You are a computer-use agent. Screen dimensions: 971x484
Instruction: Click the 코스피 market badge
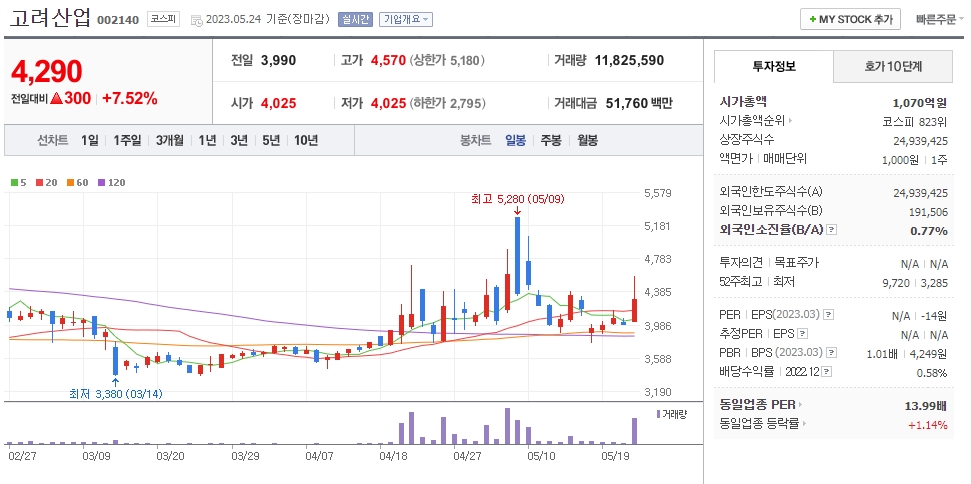coord(163,19)
